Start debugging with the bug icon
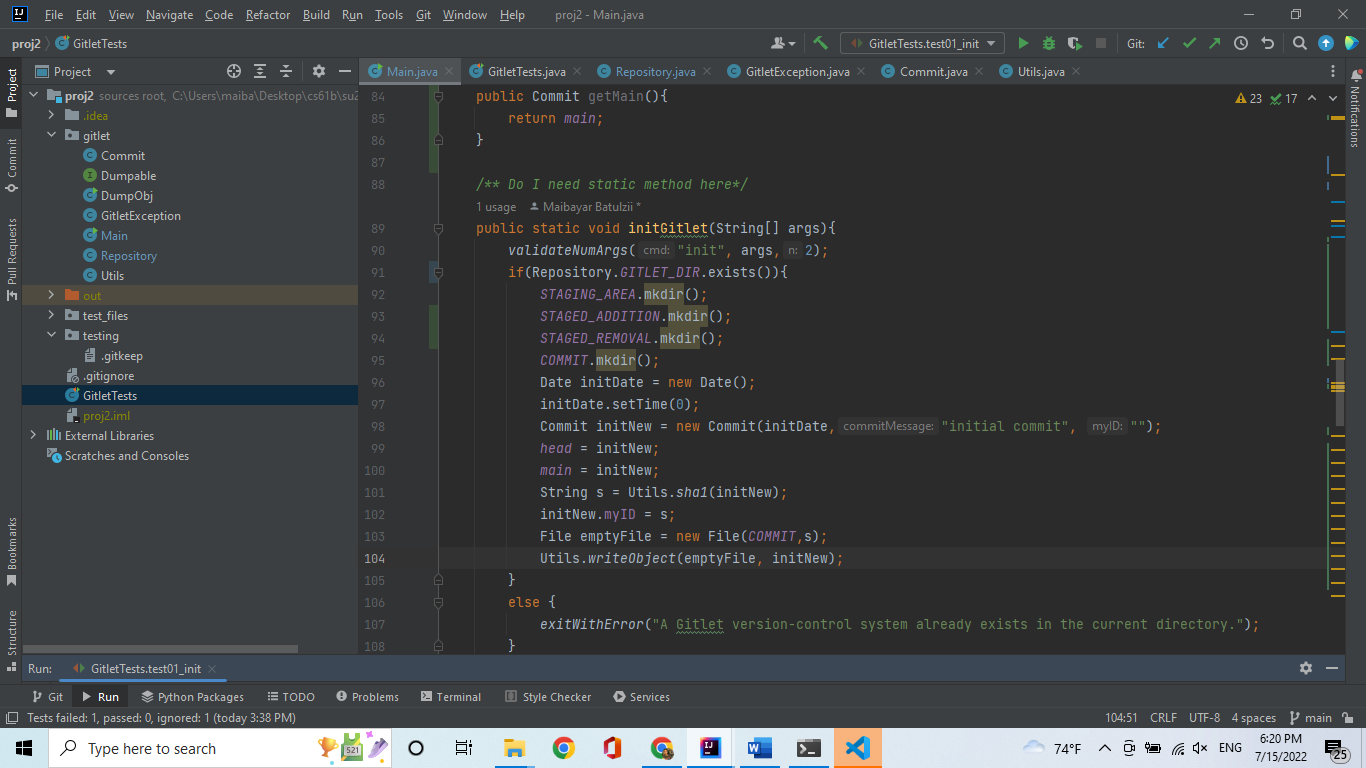The image size is (1366, 768). [x=1049, y=44]
